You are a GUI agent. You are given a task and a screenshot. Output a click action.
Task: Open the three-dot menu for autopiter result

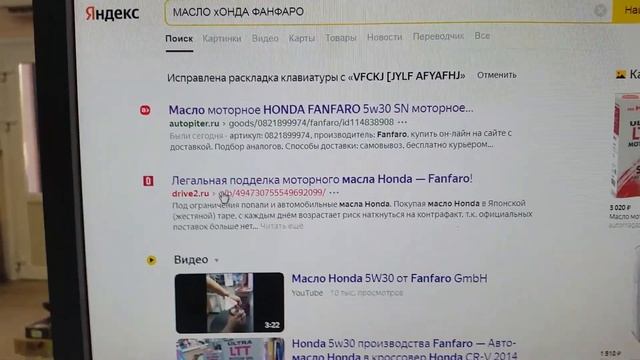(402, 122)
